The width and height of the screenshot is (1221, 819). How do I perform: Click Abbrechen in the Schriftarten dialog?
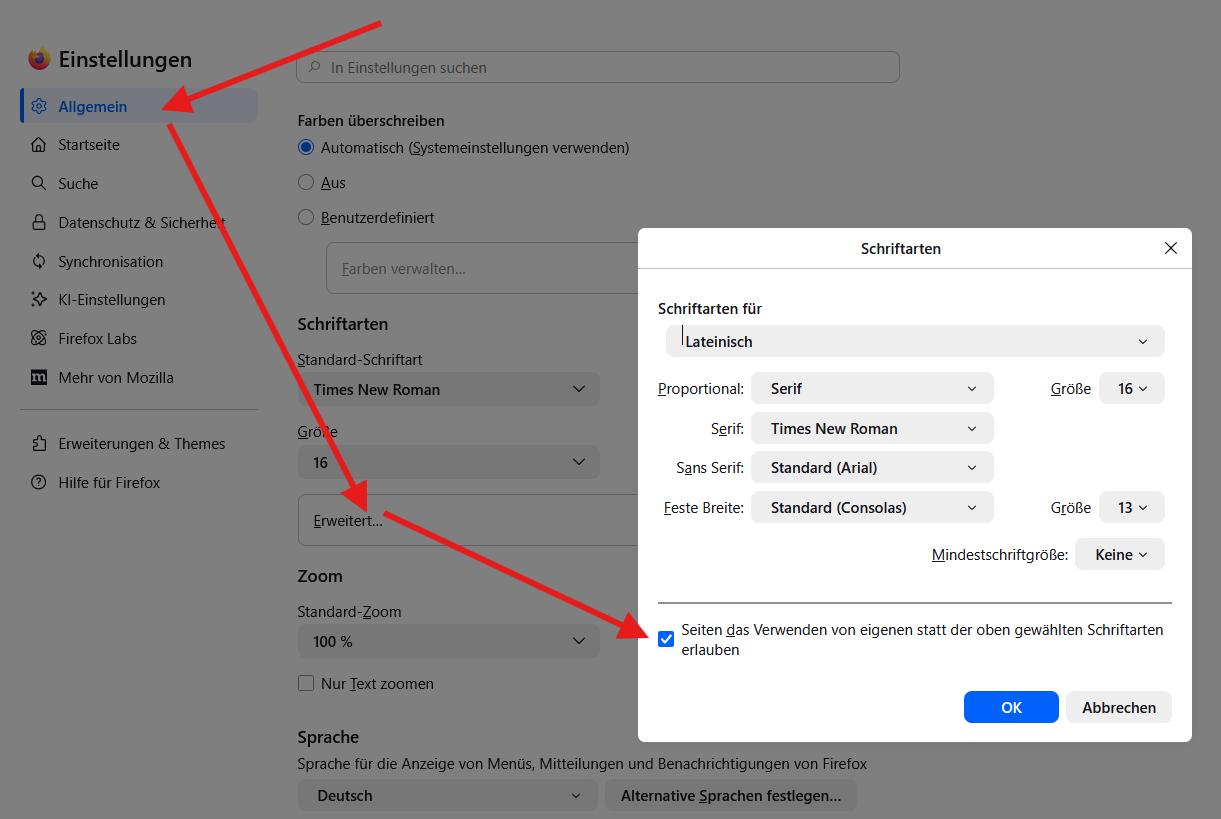coord(1119,707)
